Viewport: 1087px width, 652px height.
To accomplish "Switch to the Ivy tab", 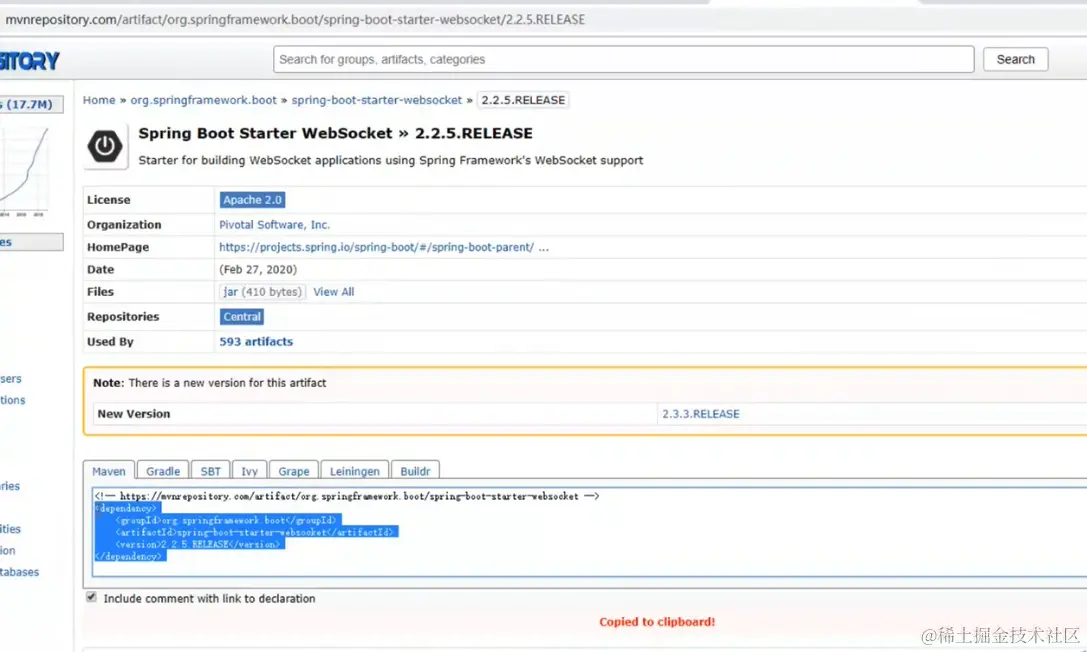I will click(250, 470).
